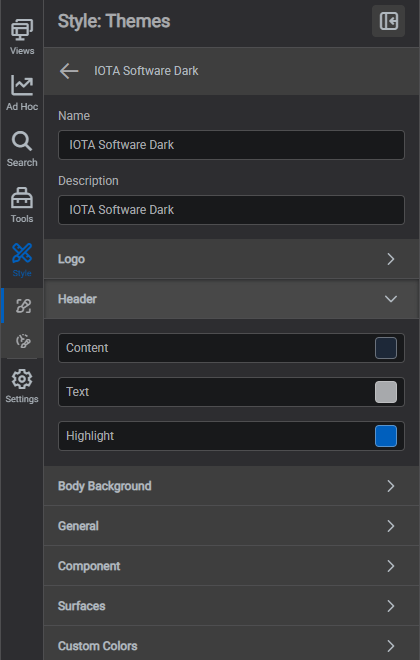
Task: Open the Tools toolbox icon
Action: (x=22, y=197)
